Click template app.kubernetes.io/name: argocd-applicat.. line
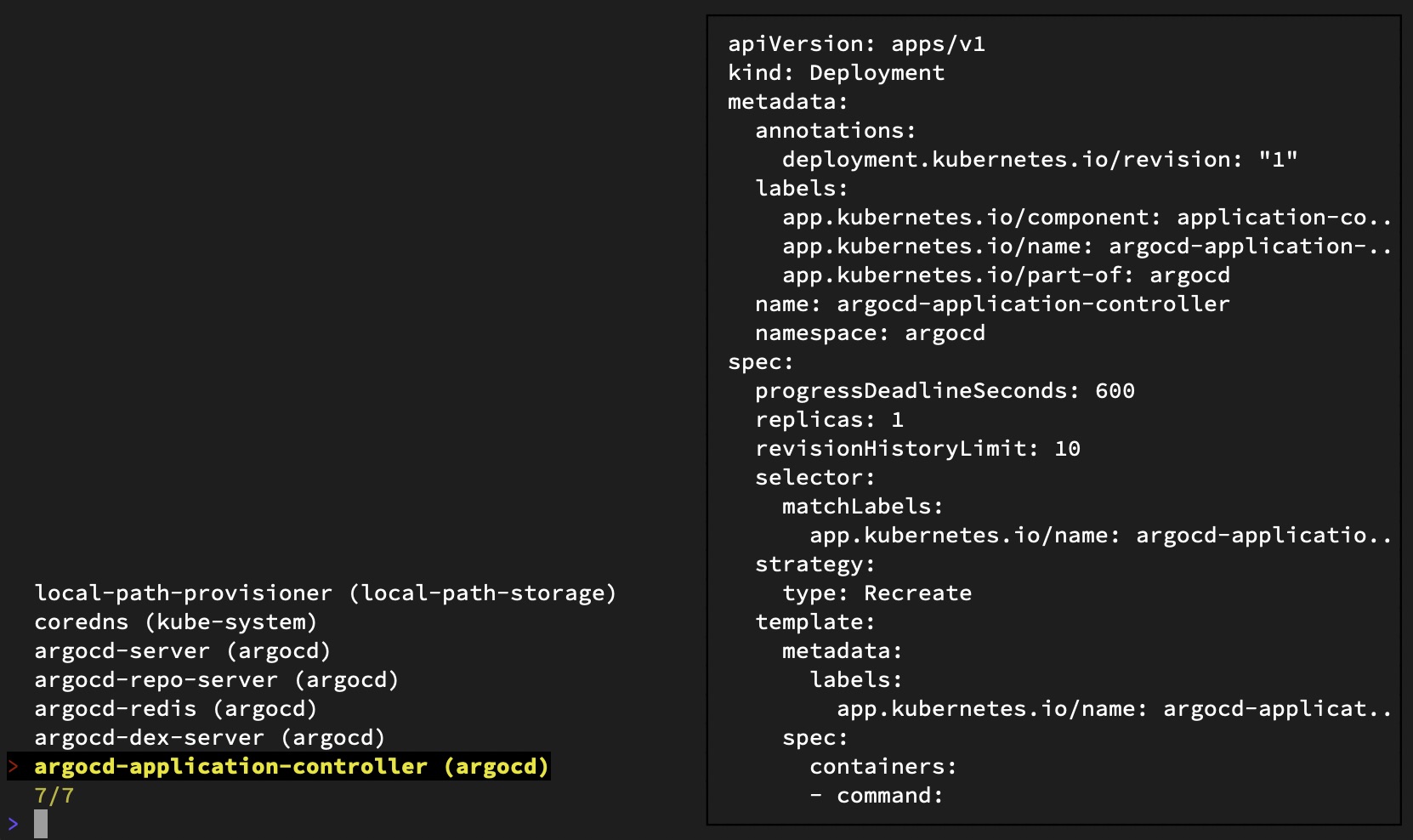 [x=1115, y=708]
